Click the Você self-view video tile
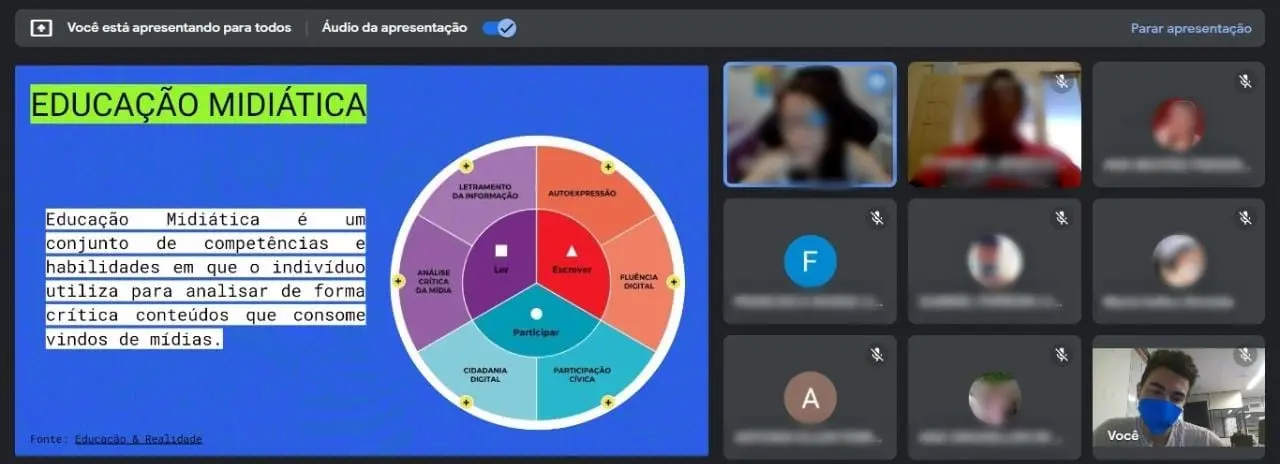 pyautogui.click(x=1164, y=398)
